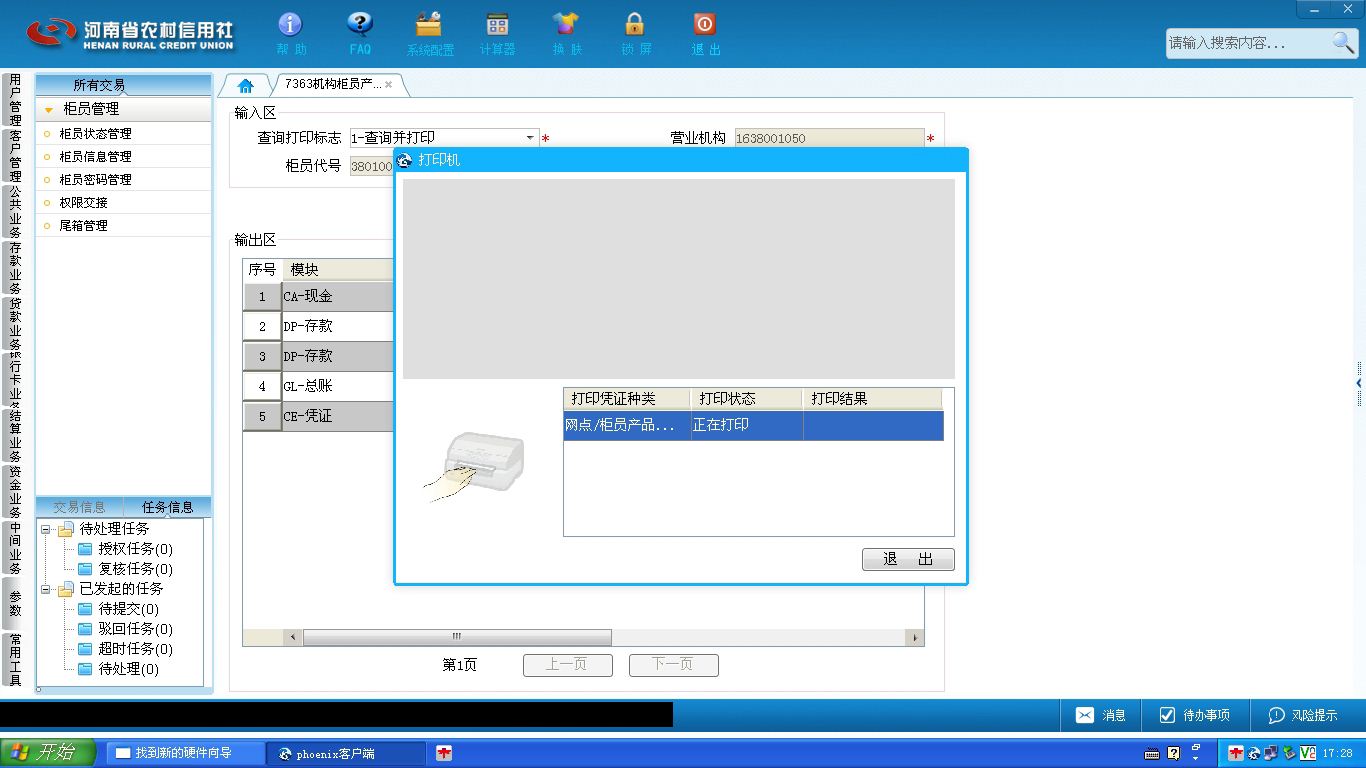The width and height of the screenshot is (1366, 768).
Task: Select the 网点/柜员产品... print job row
Action: coord(753,425)
